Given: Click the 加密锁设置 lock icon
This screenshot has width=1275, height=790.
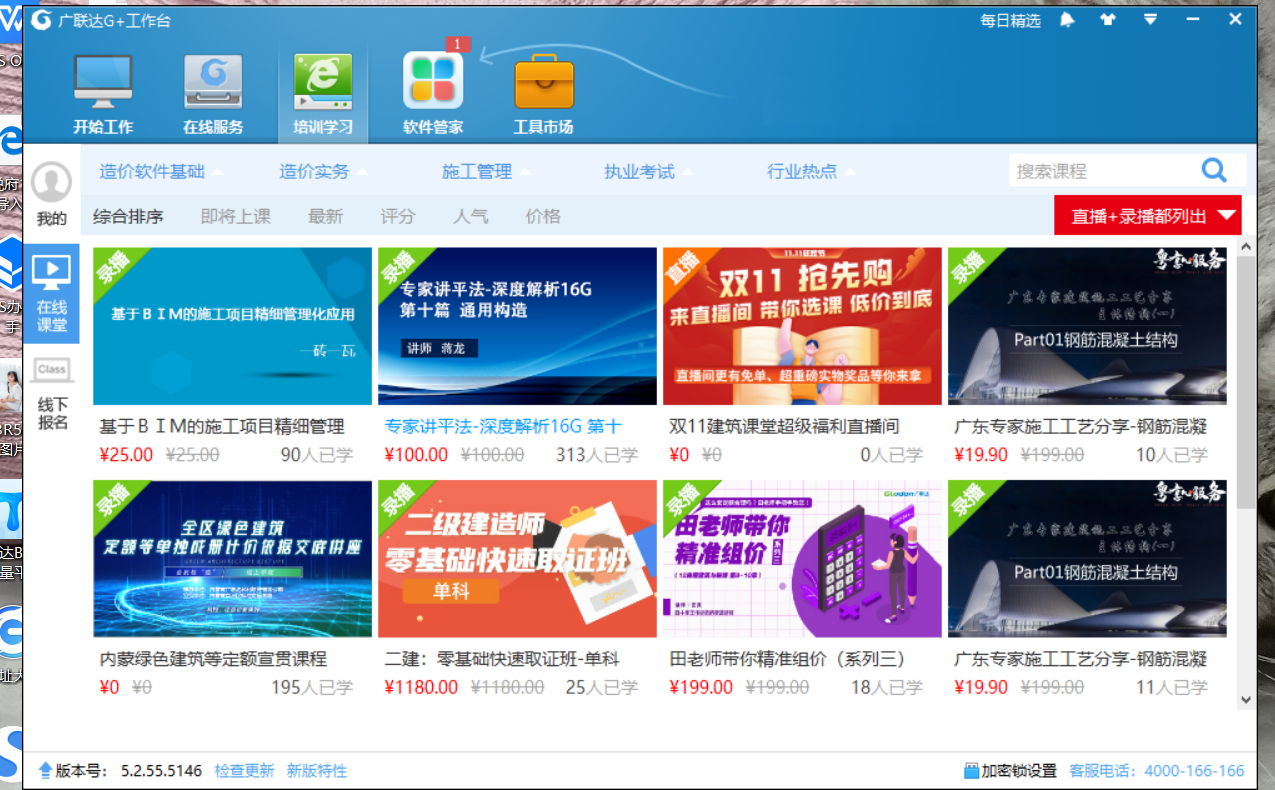Looking at the screenshot, I should pos(970,771).
